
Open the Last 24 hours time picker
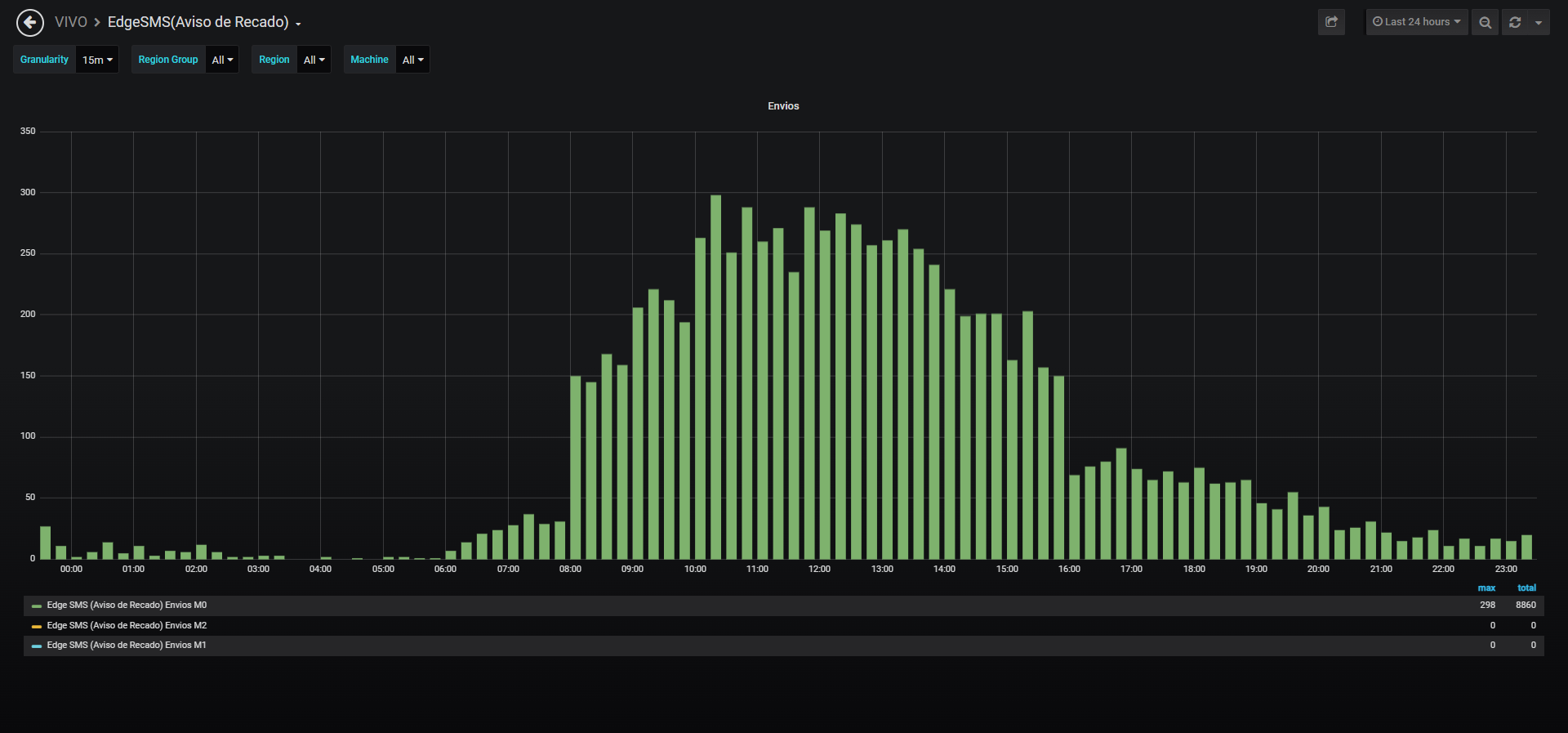tap(1417, 22)
